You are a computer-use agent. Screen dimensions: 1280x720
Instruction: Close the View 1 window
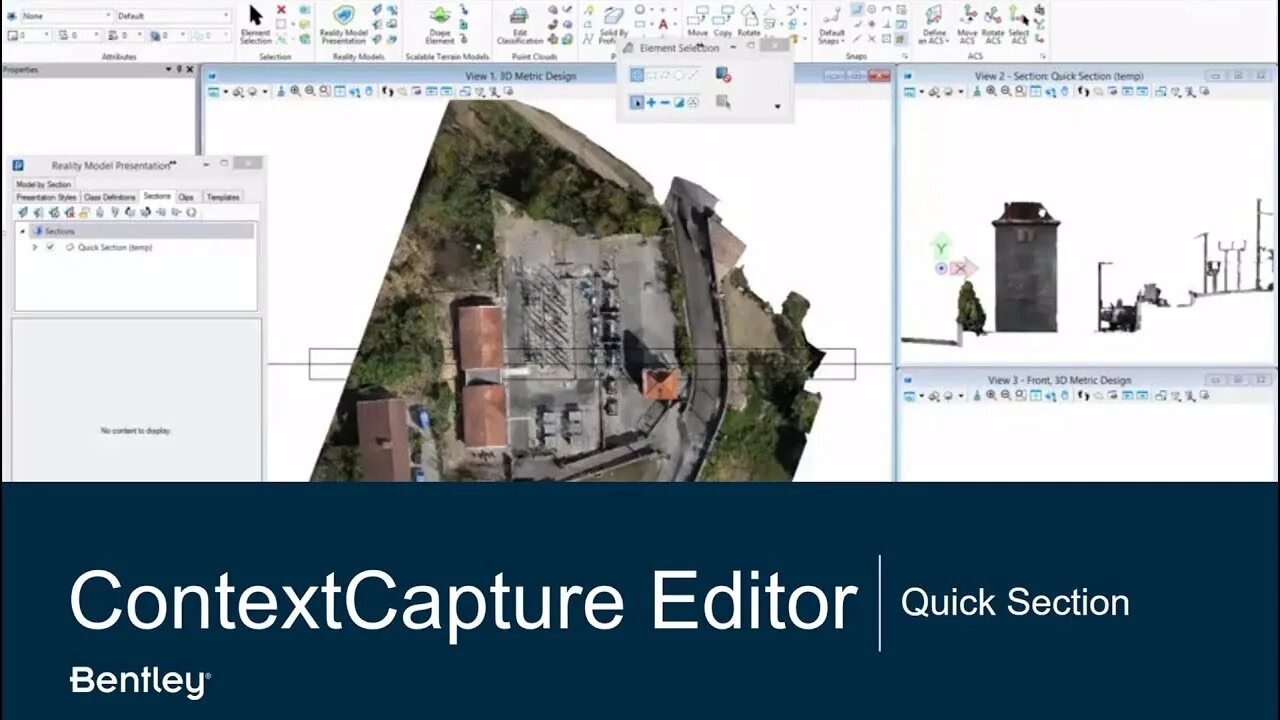tap(879, 76)
